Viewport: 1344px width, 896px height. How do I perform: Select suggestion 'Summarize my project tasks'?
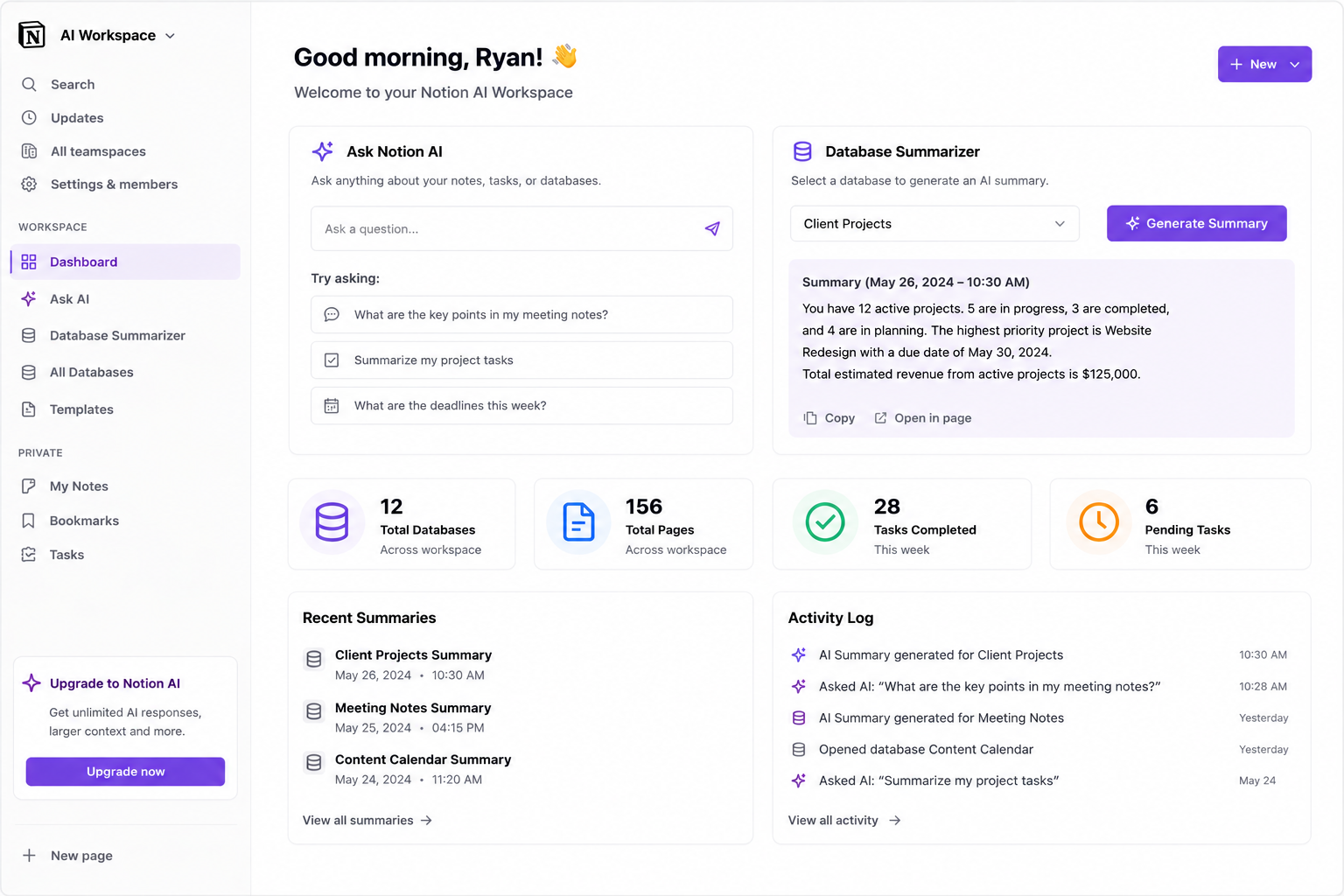pyautogui.click(x=521, y=360)
